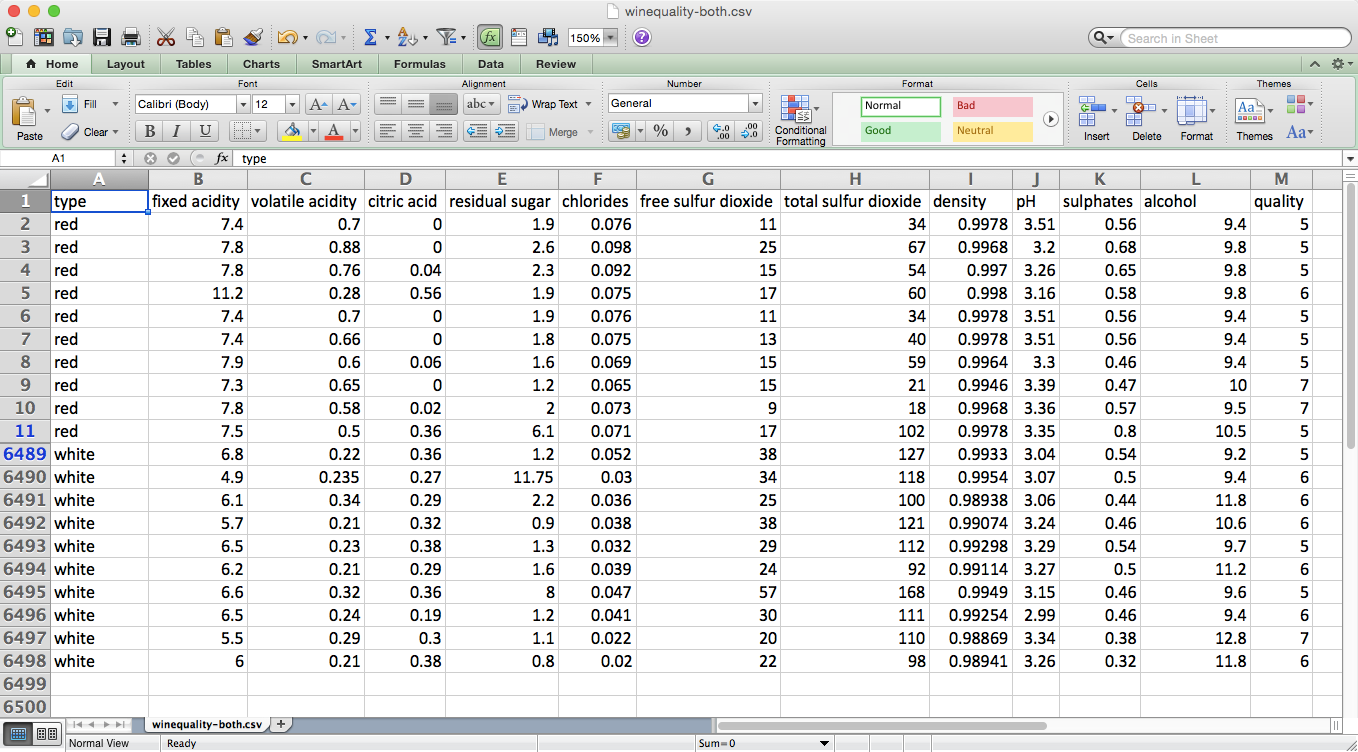Open the Formula Builder with the fx icon

pyautogui.click(x=490, y=36)
